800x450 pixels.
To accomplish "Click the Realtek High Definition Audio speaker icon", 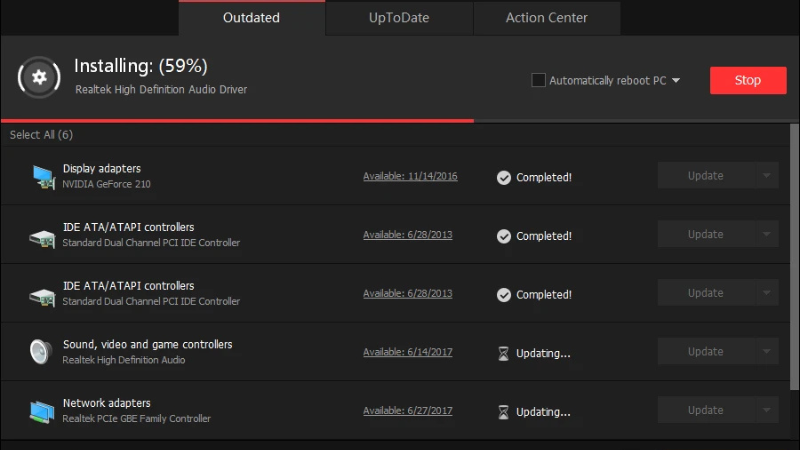I will coord(42,352).
